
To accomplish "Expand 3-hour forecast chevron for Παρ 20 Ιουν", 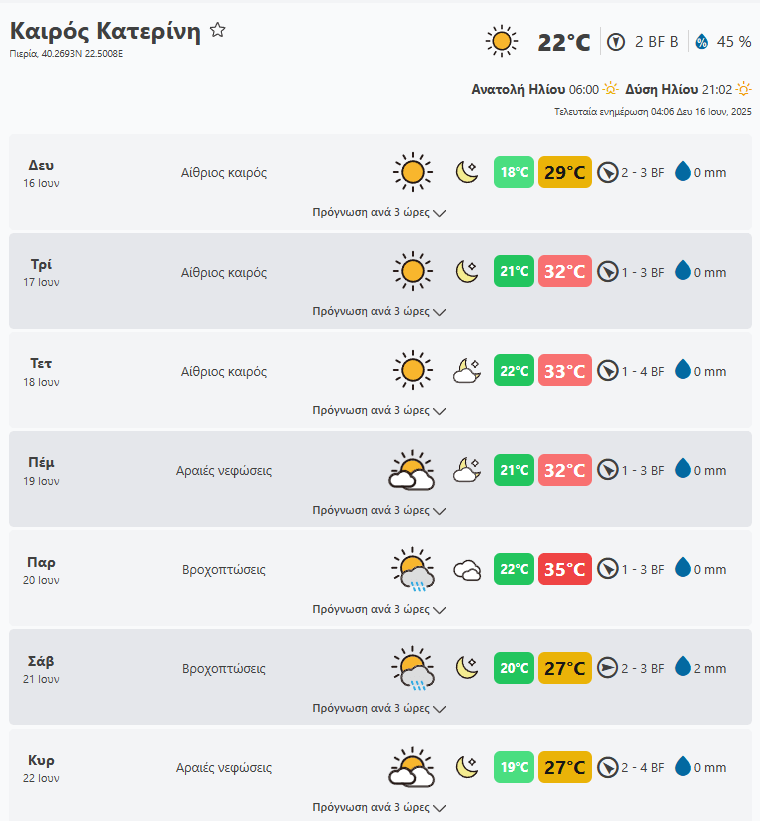I will click(x=439, y=609).
